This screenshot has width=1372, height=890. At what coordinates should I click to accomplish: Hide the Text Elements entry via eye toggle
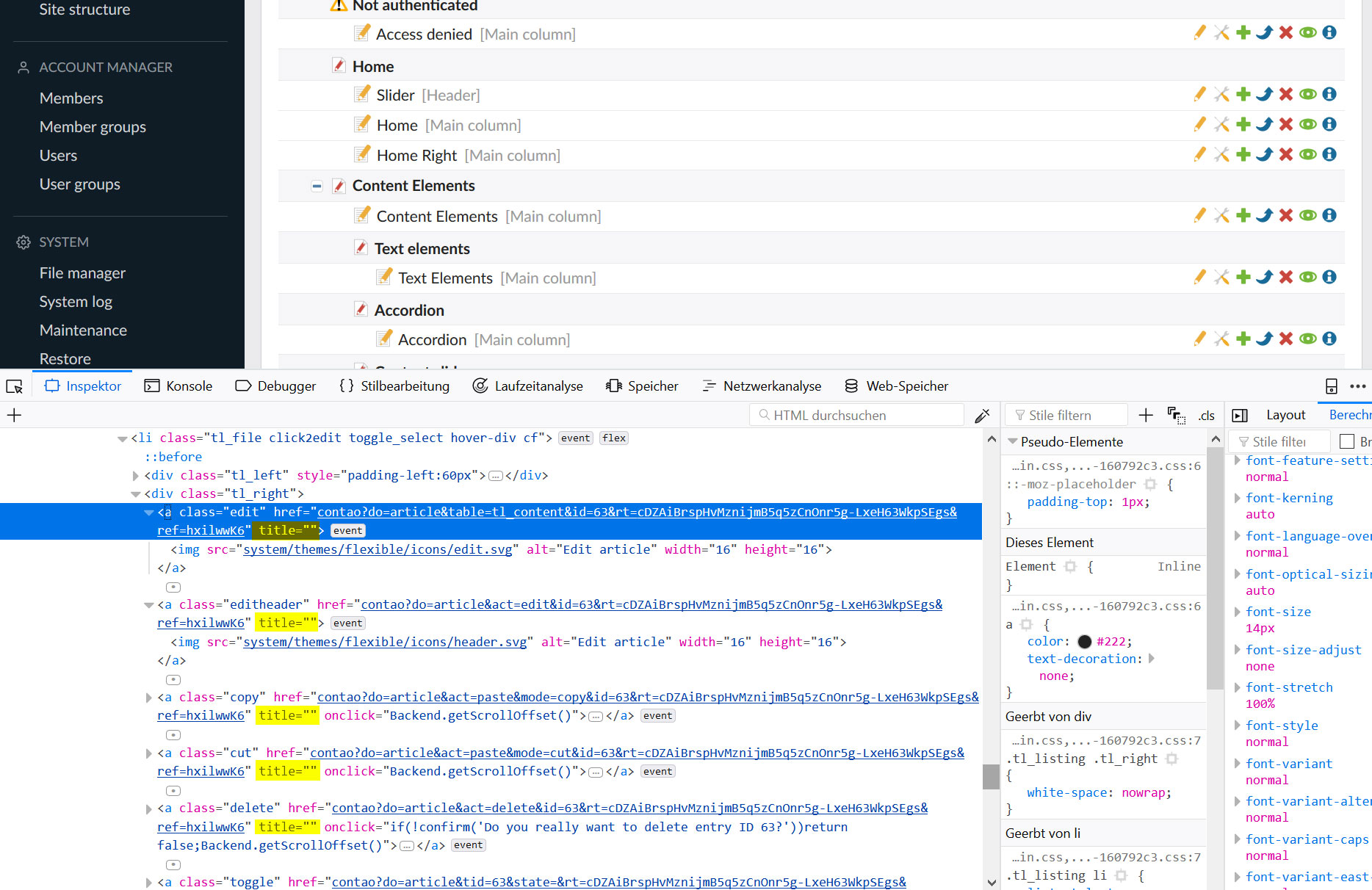pos(1307,277)
